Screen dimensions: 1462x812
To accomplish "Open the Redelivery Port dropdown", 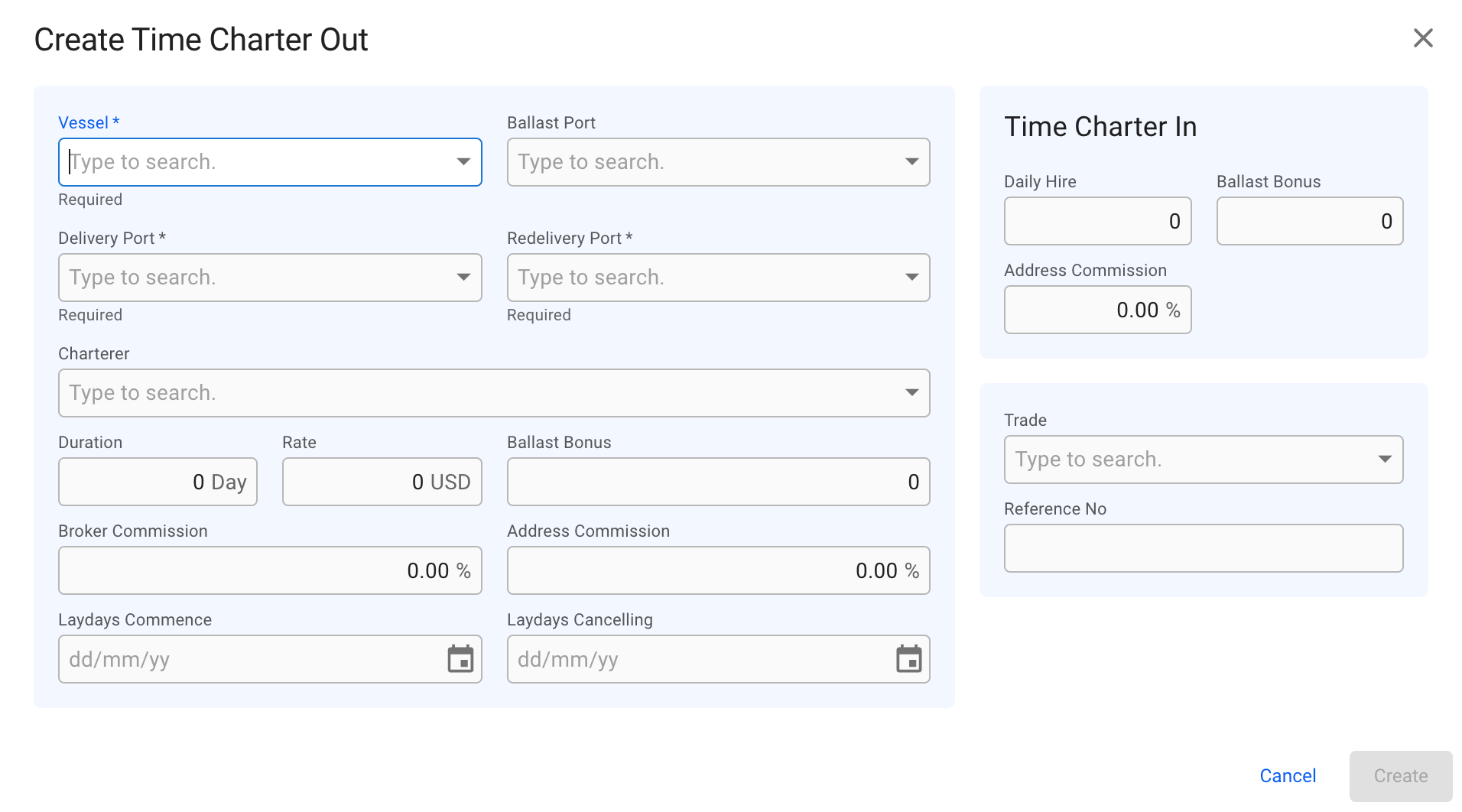I will tap(911, 277).
